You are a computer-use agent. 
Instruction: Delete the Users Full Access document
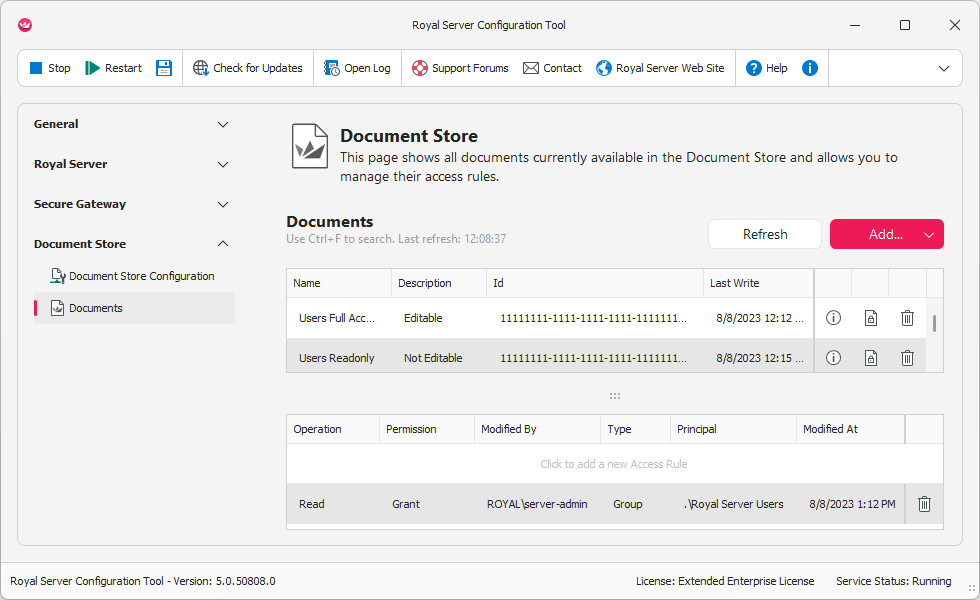[x=908, y=318]
